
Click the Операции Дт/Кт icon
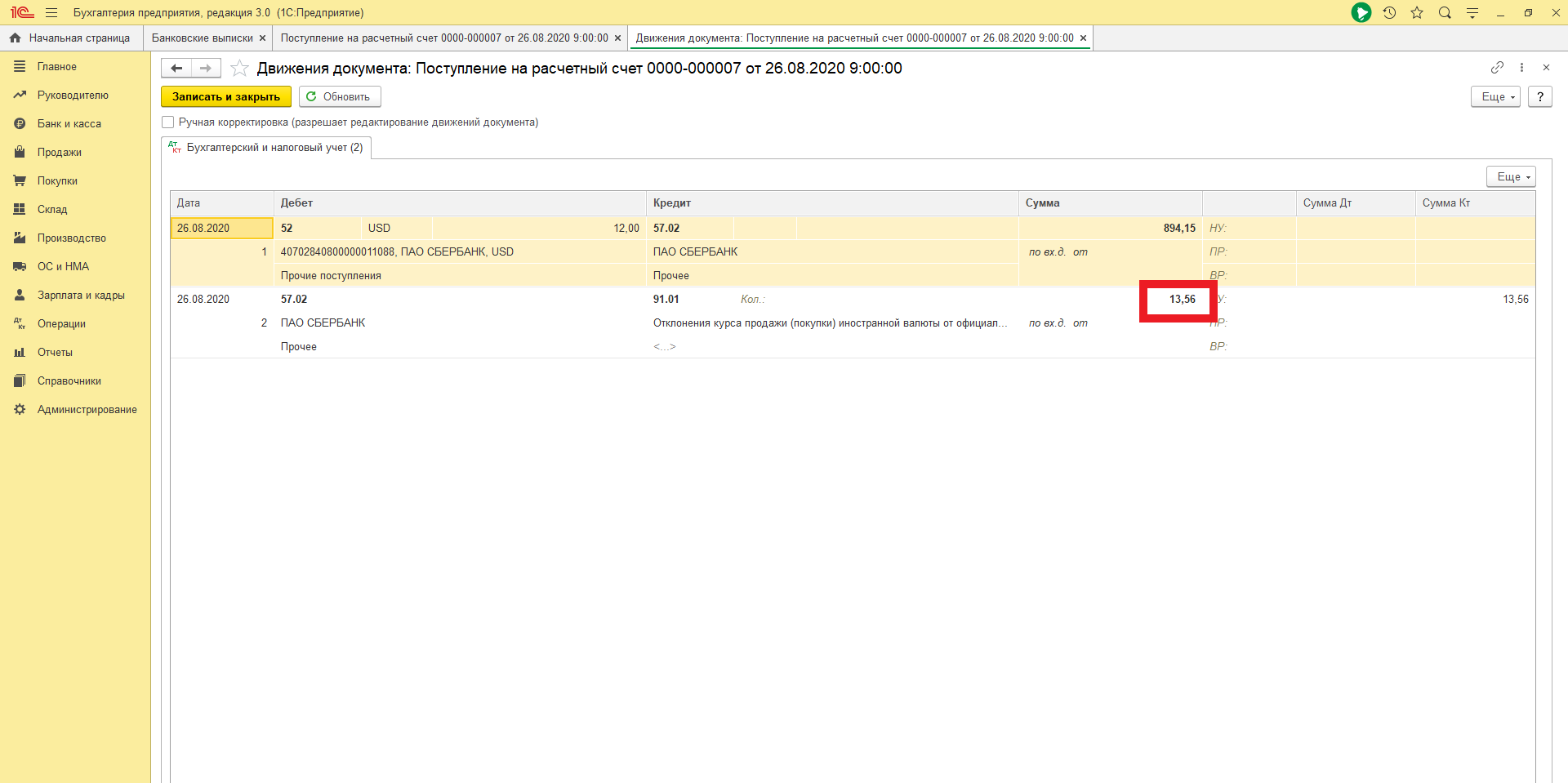click(x=20, y=323)
